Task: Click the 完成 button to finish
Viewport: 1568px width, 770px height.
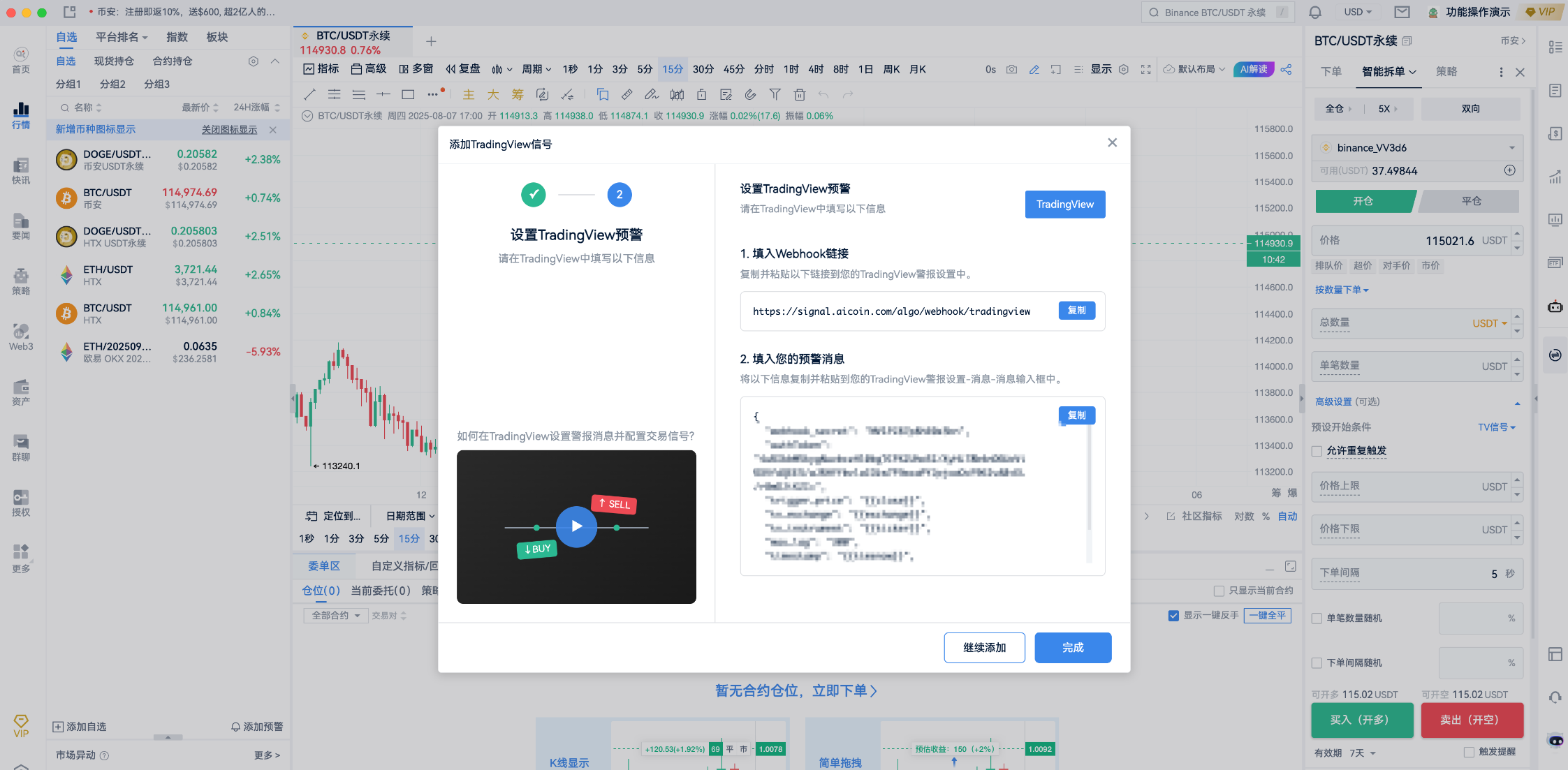Action: tap(1072, 648)
